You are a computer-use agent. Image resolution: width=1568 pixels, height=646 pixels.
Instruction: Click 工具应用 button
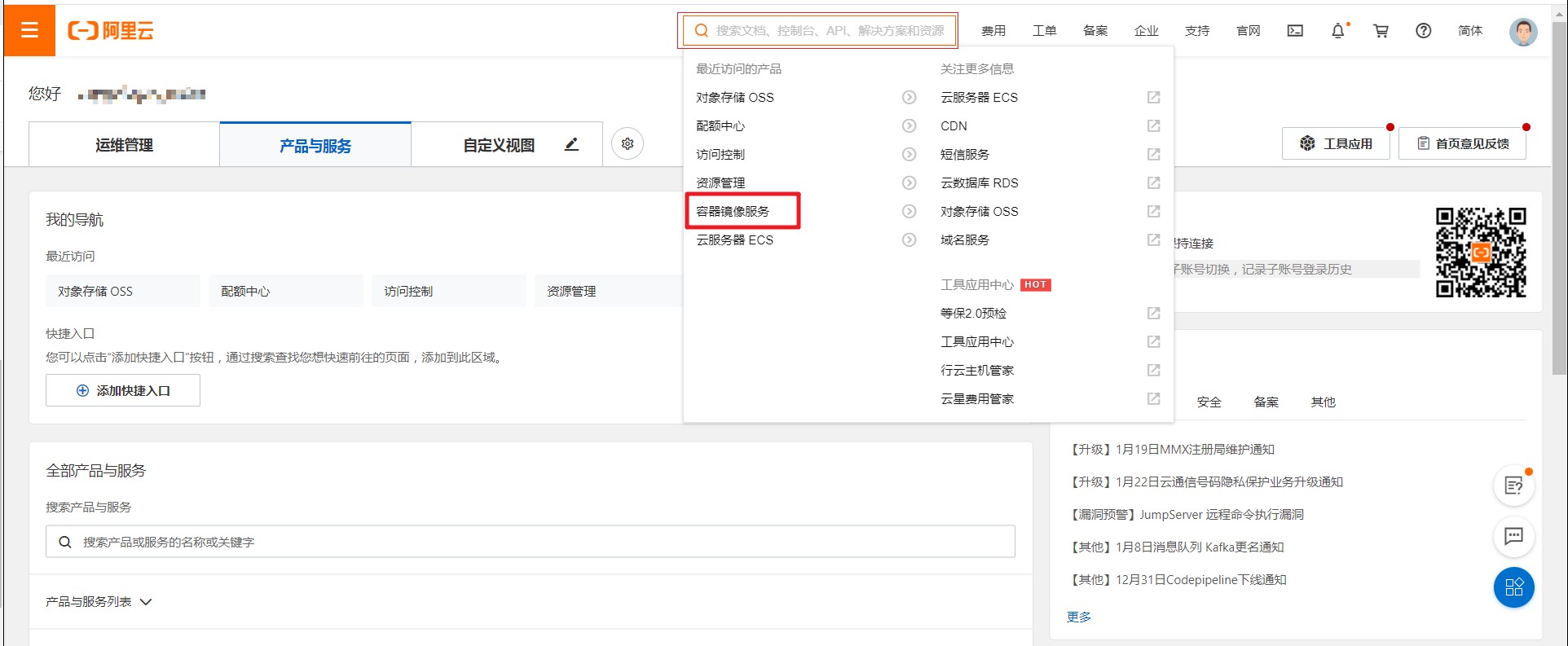[1337, 143]
